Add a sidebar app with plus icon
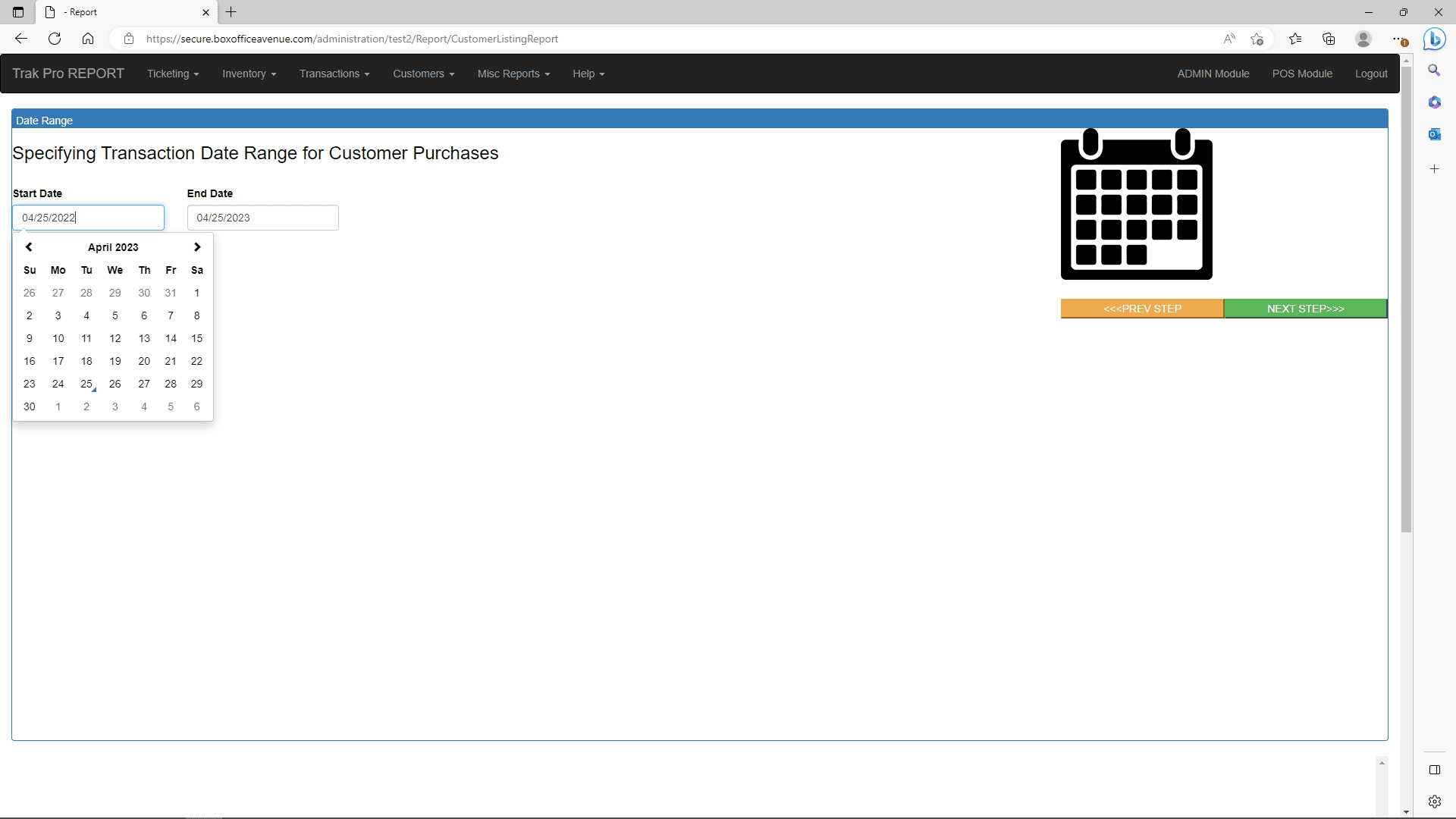 click(1434, 168)
